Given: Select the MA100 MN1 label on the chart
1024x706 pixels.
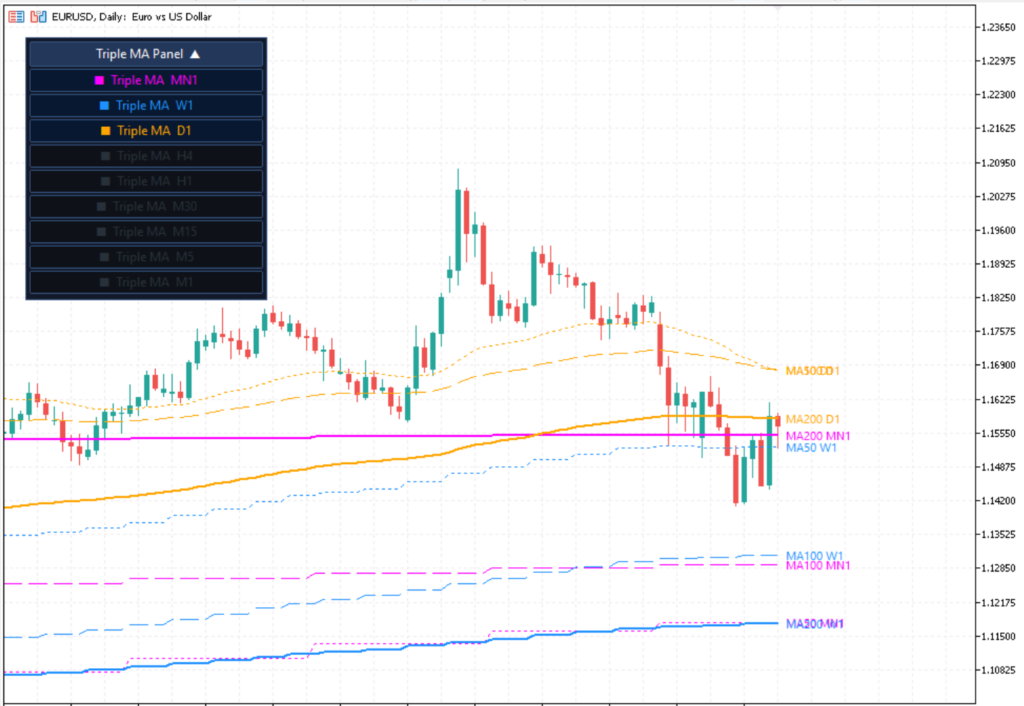Looking at the screenshot, I should click(817, 566).
